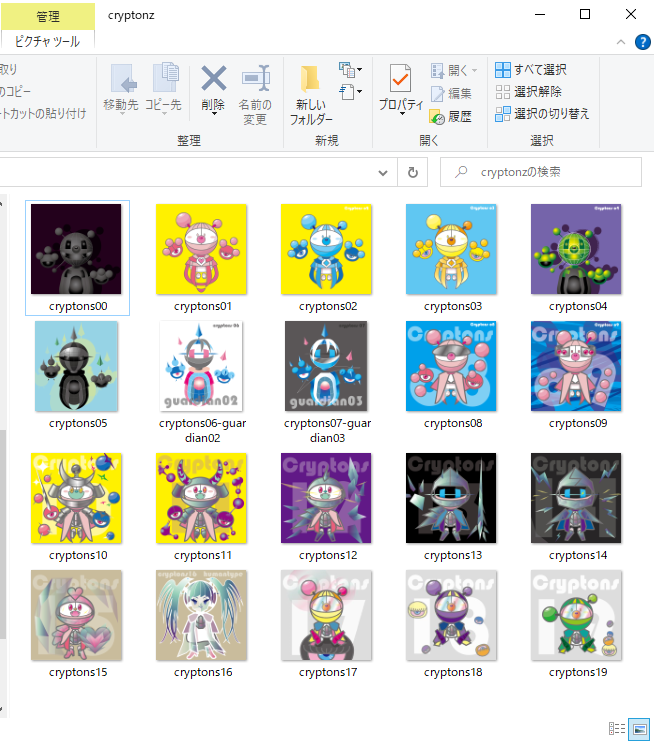This screenshot has height=741, width=655.
Task: Select the cryptons04 thumbnail
Action: click(576, 249)
